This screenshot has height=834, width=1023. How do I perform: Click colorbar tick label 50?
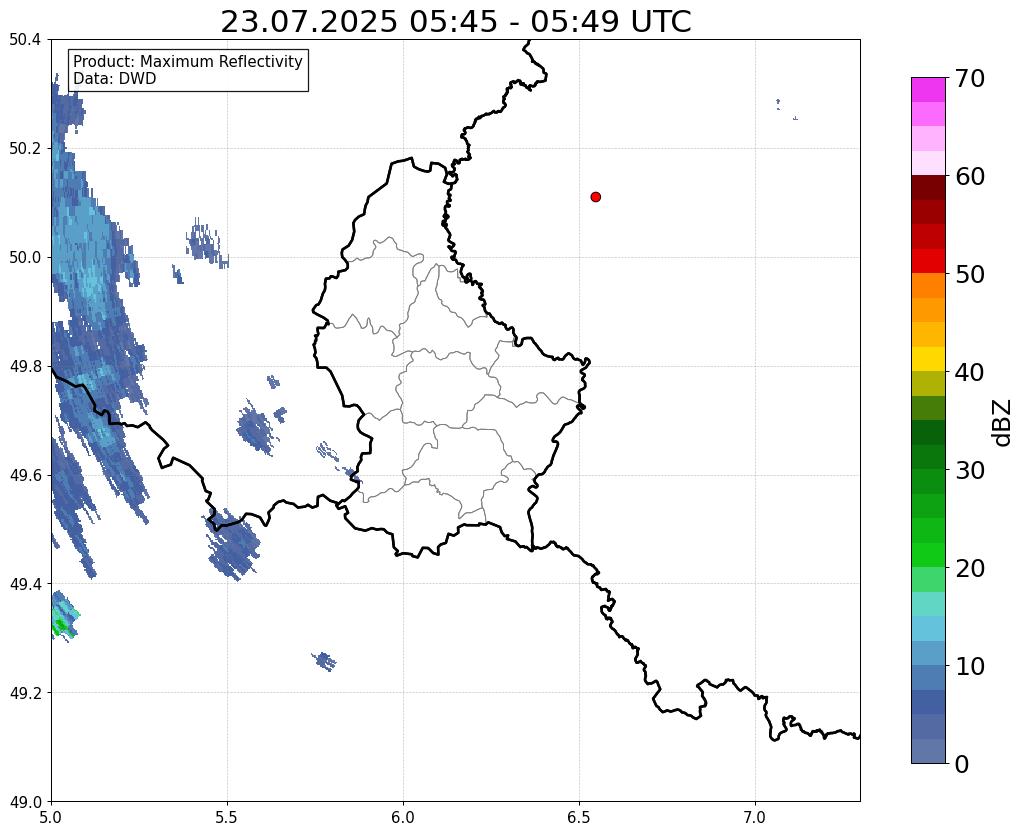[x=970, y=274]
